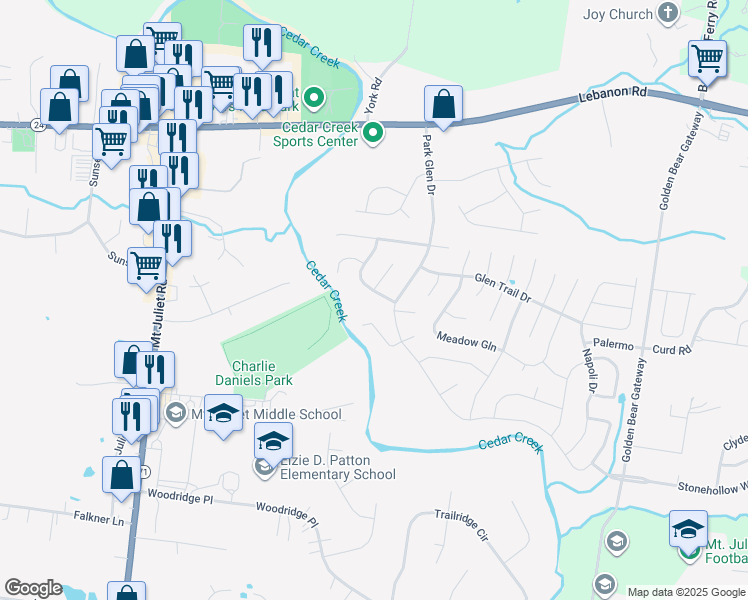The width and height of the screenshot is (748, 600).
Task: Click the Cedar Creek Sports Center green pin
Action: click(x=373, y=132)
